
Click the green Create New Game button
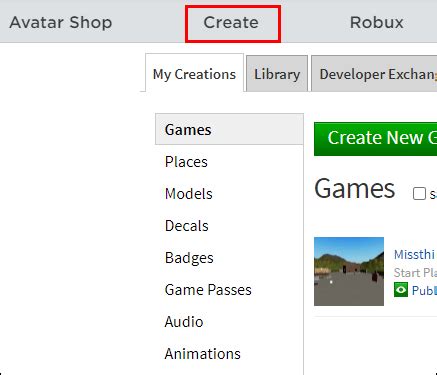(375, 139)
